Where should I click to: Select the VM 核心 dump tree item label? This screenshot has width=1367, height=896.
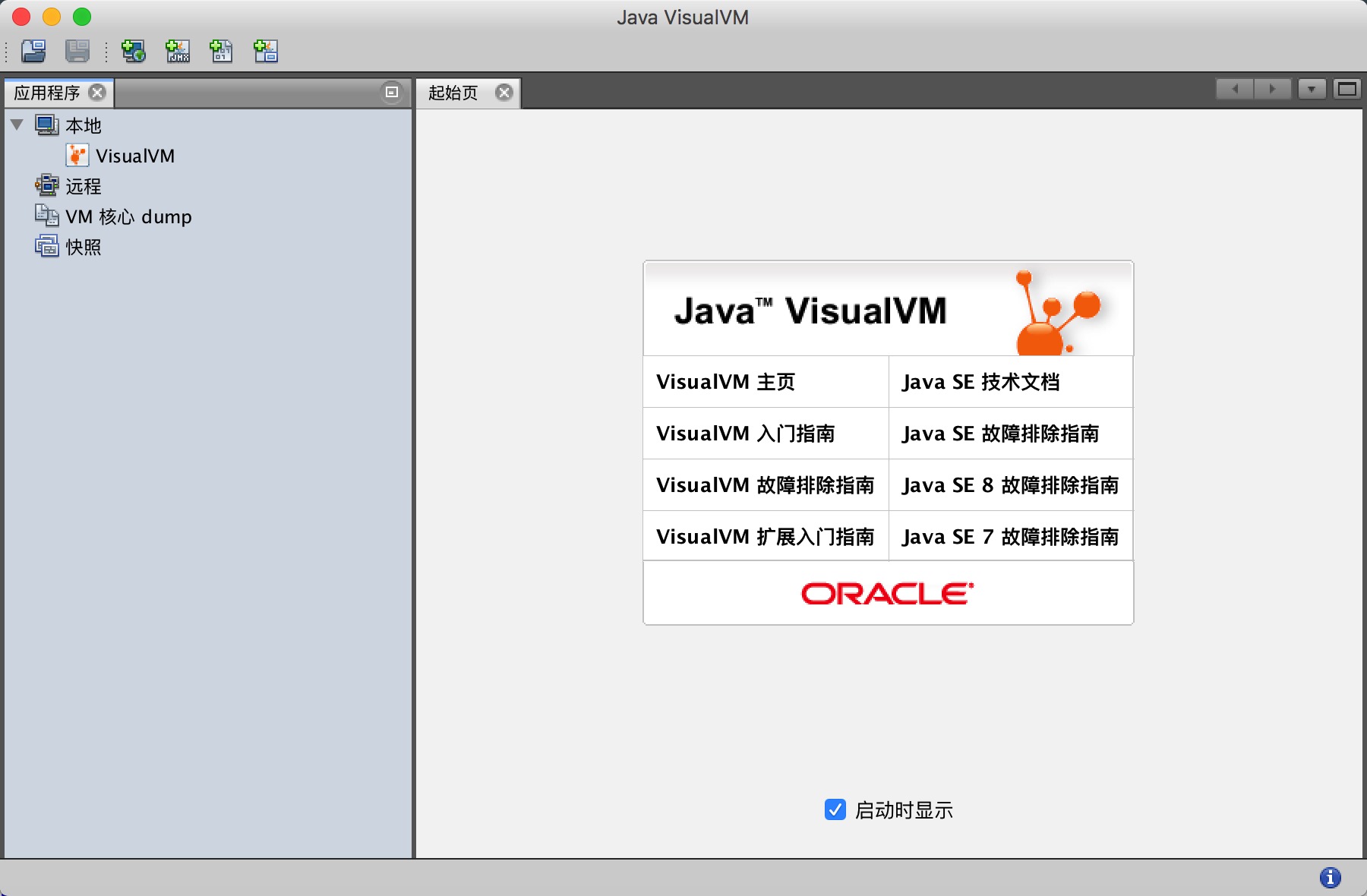[128, 216]
